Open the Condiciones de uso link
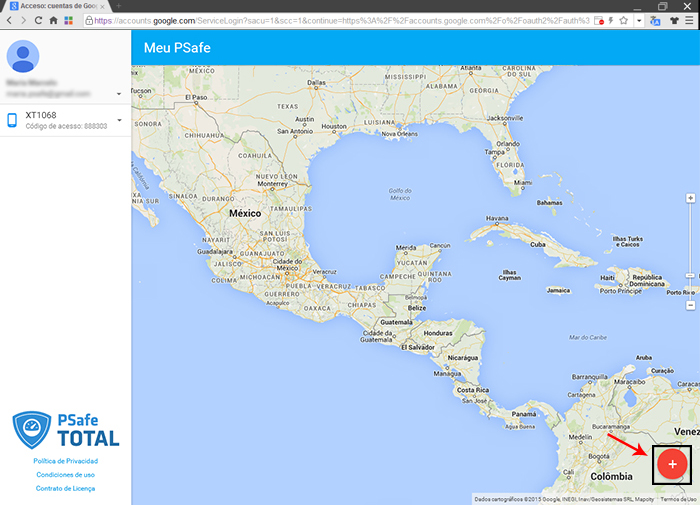The width and height of the screenshot is (700, 505). (65, 474)
